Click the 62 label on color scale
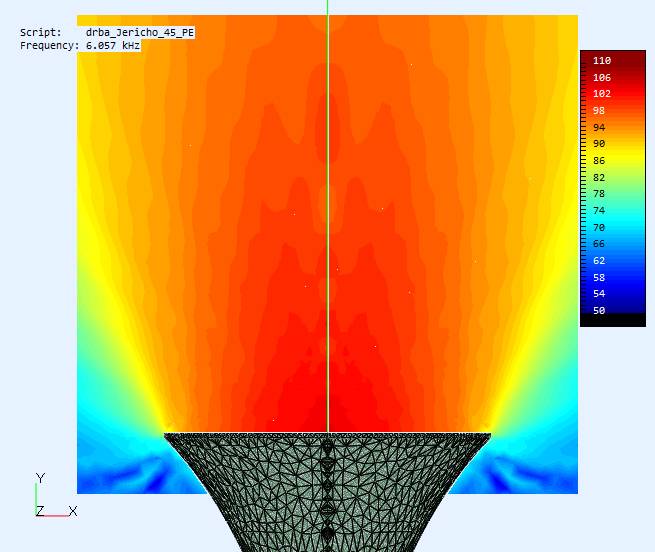 click(599, 260)
